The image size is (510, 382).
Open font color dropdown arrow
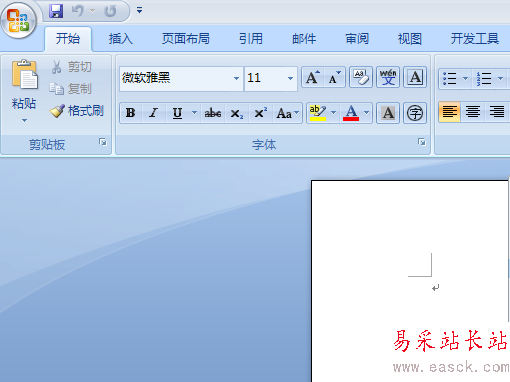(x=366, y=113)
